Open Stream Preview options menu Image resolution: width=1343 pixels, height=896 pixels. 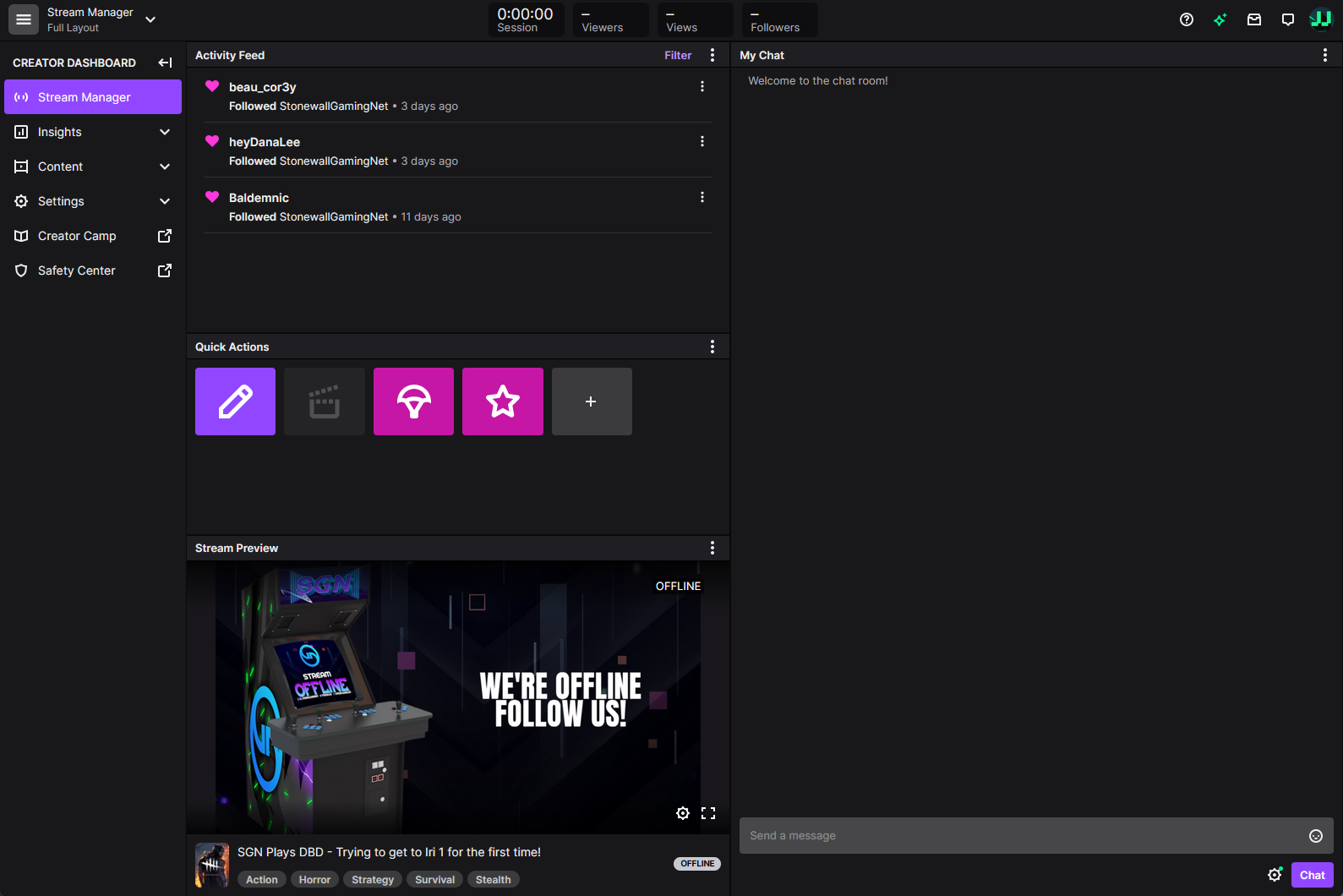pos(712,548)
